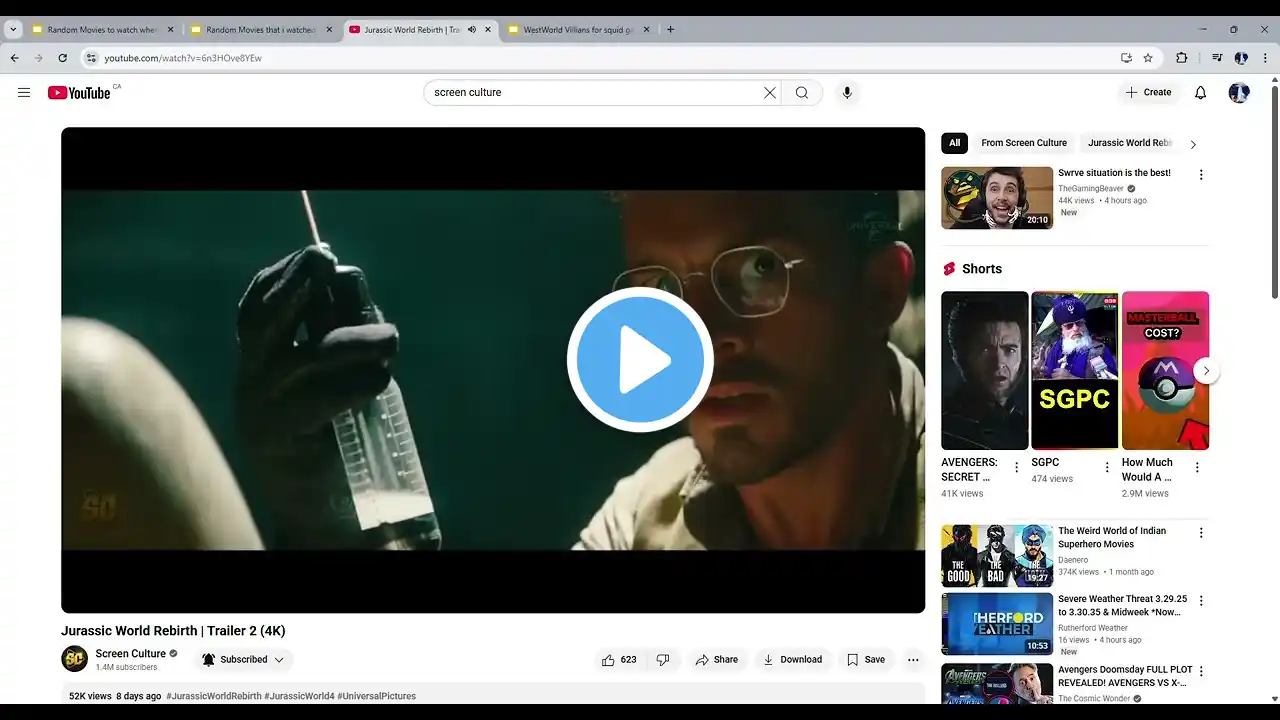The height and width of the screenshot is (720, 1280).
Task: Open the tab search dropdown arrow
Action: pyautogui.click(x=13, y=30)
